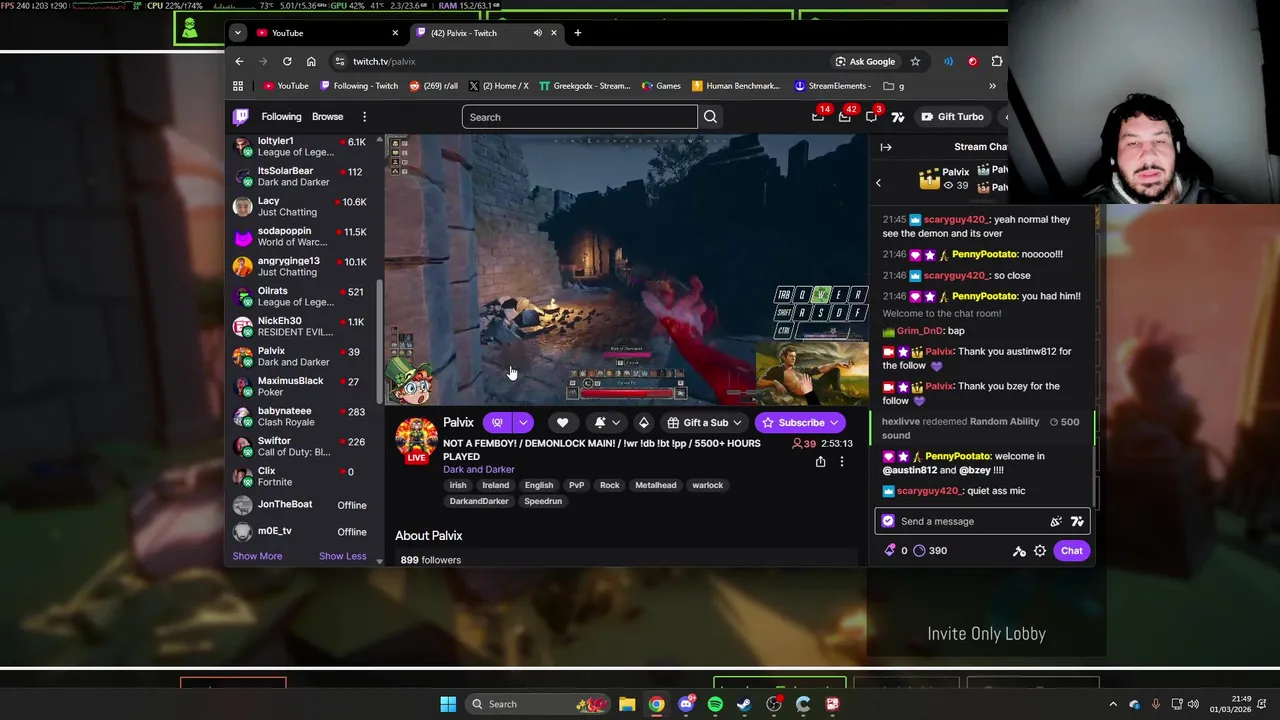The height and width of the screenshot is (720, 1280).
Task: Click the Gift Turbo button
Action: pos(952,117)
